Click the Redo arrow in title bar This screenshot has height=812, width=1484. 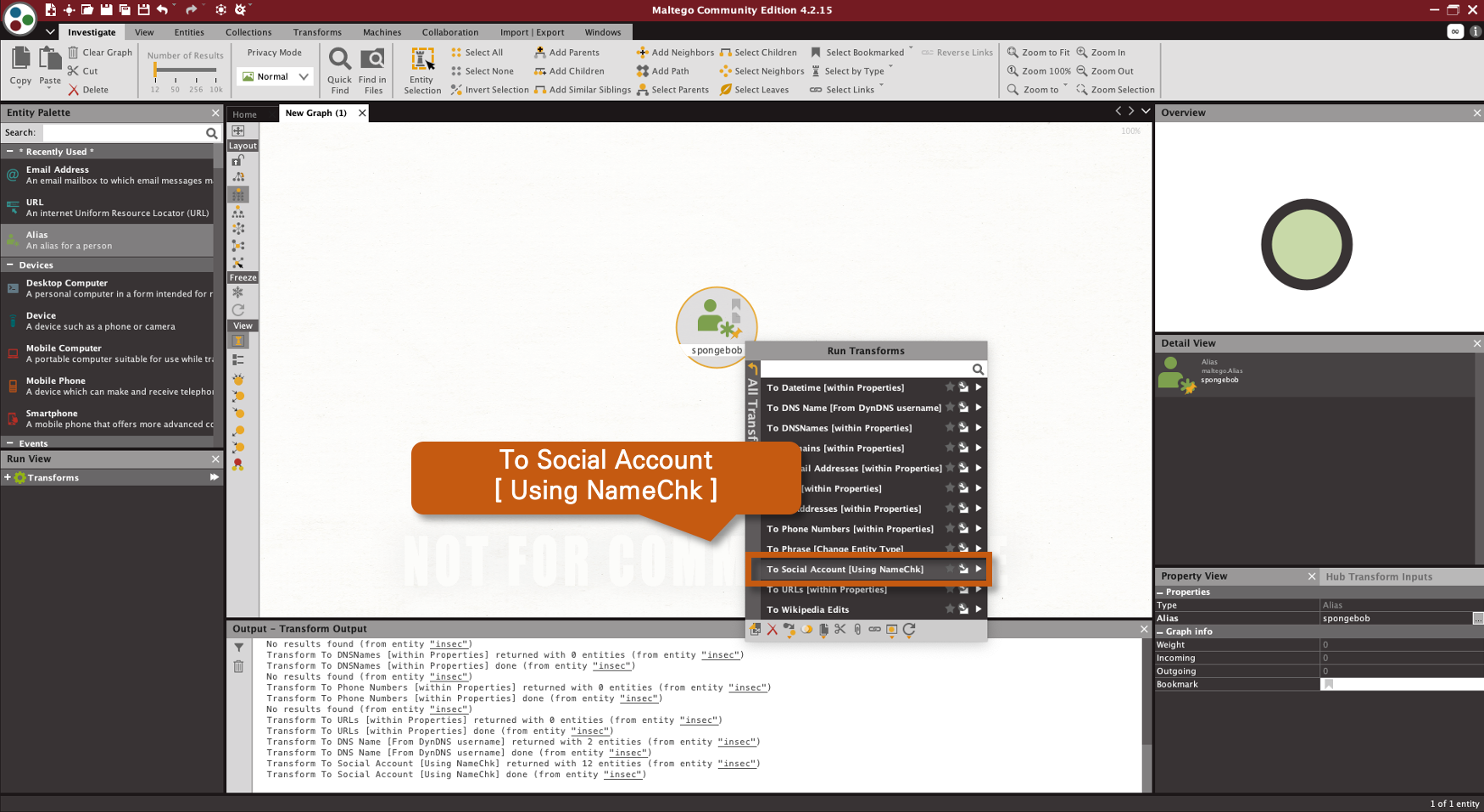pos(191,9)
